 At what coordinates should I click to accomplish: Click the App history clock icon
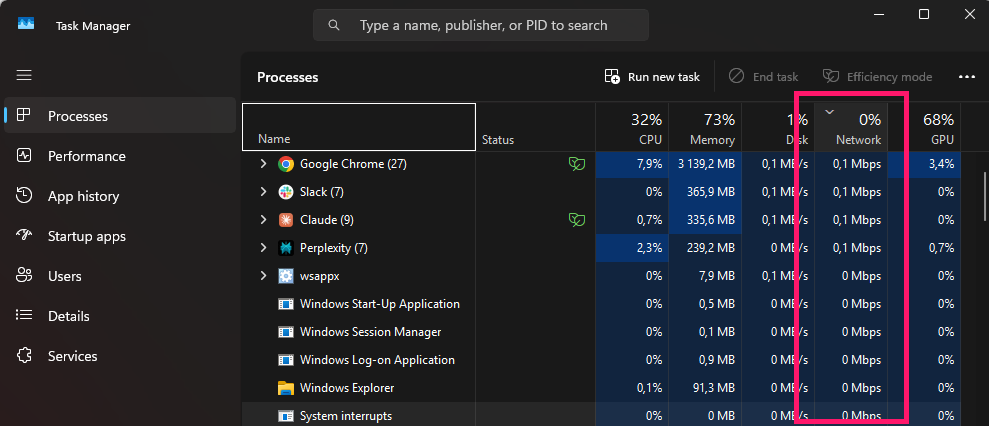coord(24,196)
